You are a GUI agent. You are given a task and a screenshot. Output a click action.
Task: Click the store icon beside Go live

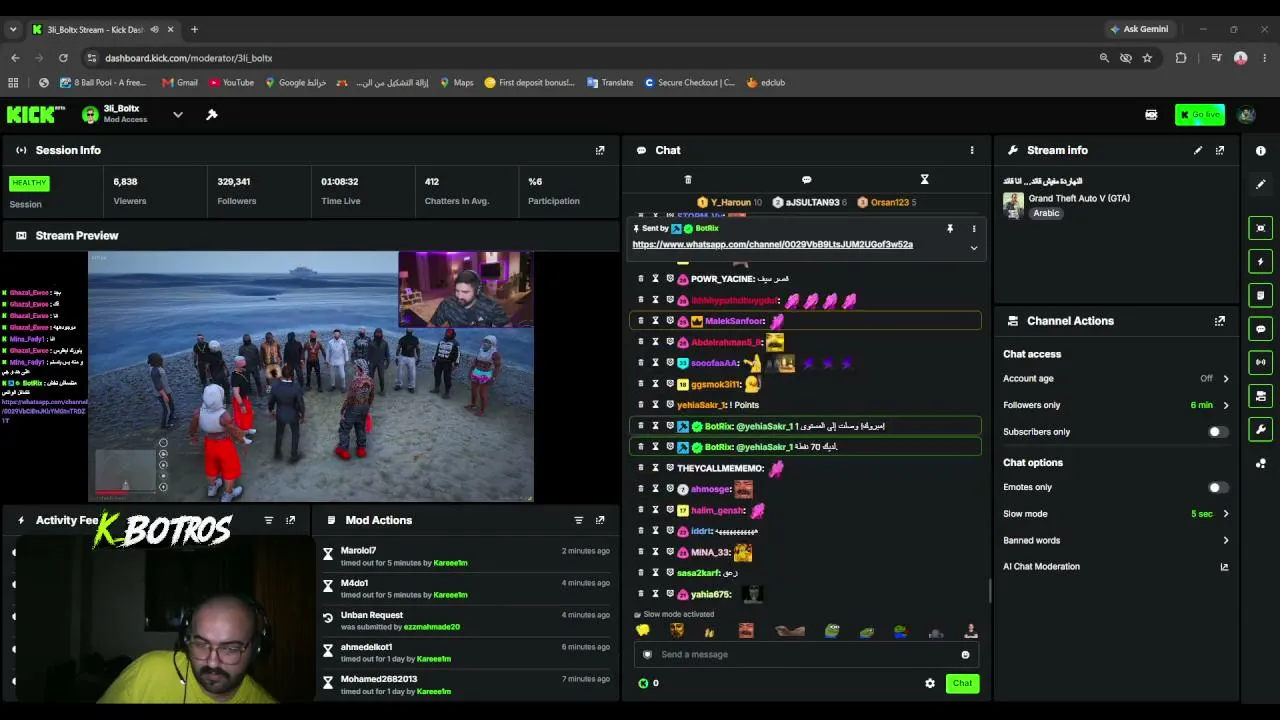coord(1151,115)
